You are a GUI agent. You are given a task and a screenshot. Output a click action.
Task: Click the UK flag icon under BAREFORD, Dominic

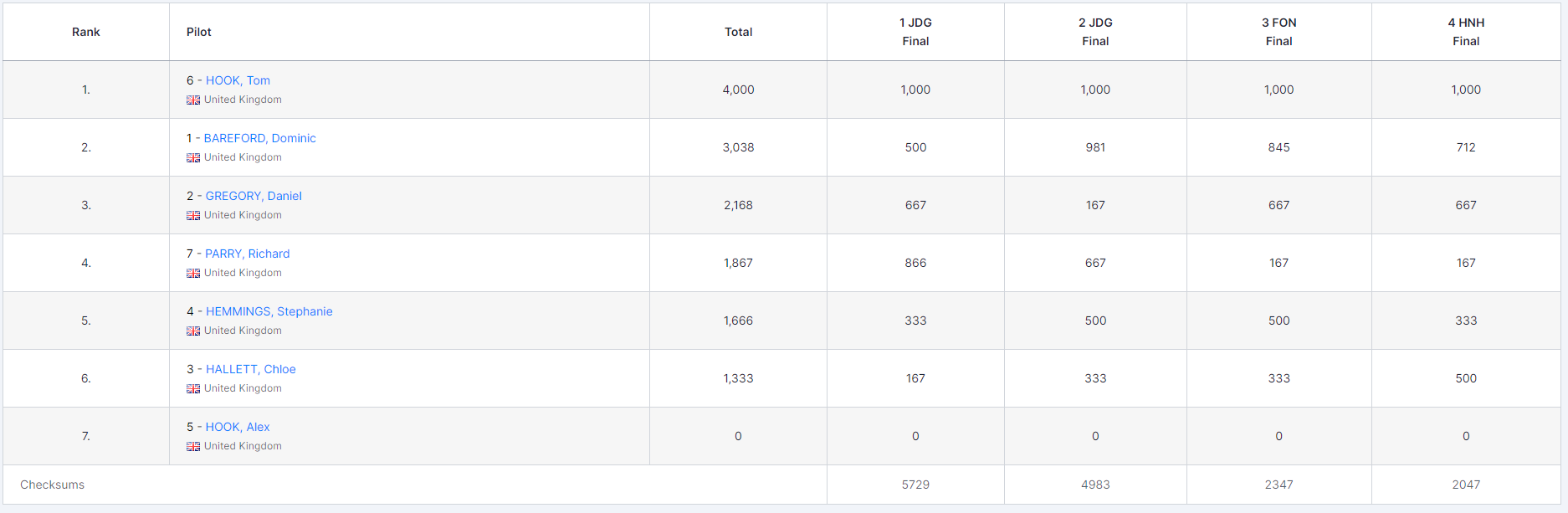point(193,158)
